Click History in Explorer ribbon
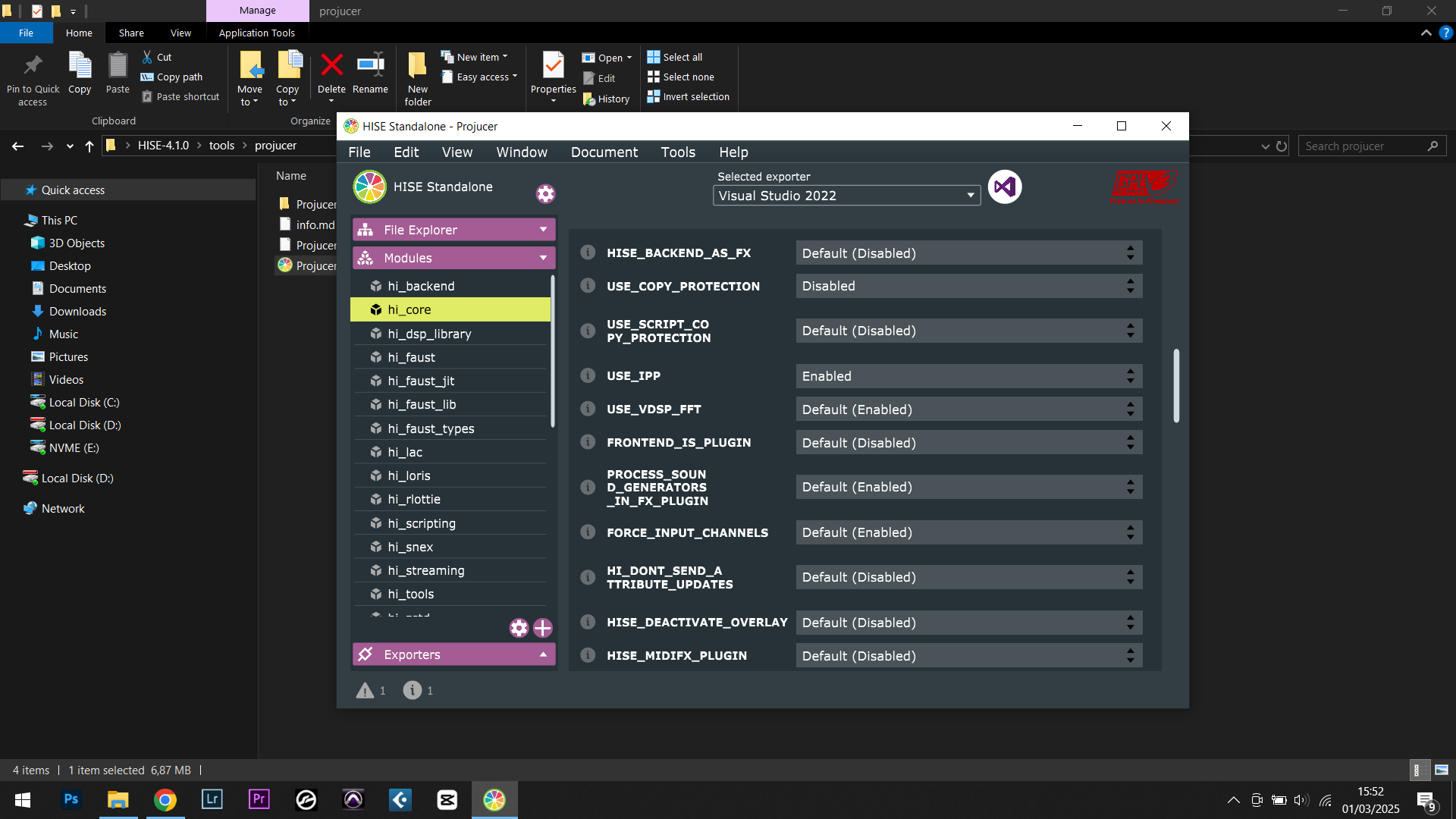The height and width of the screenshot is (819, 1456). [x=607, y=99]
